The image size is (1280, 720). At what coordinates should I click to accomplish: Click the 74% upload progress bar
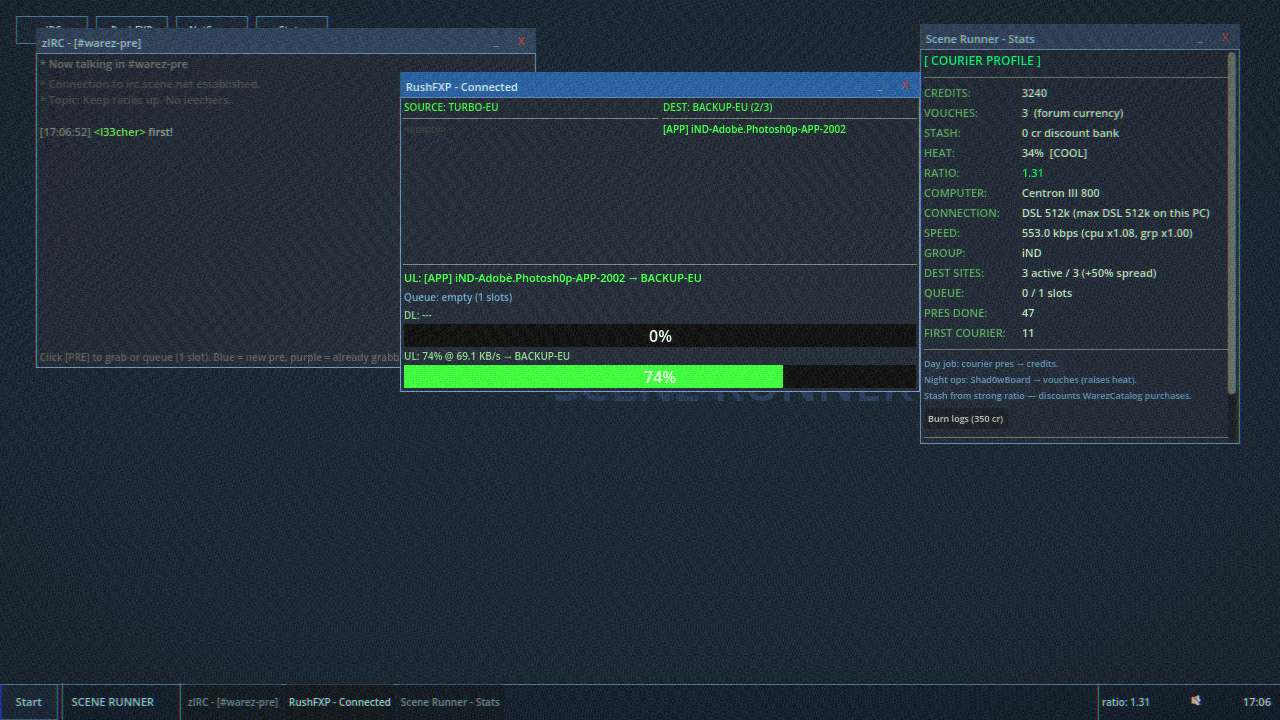[x=660, y=377]
